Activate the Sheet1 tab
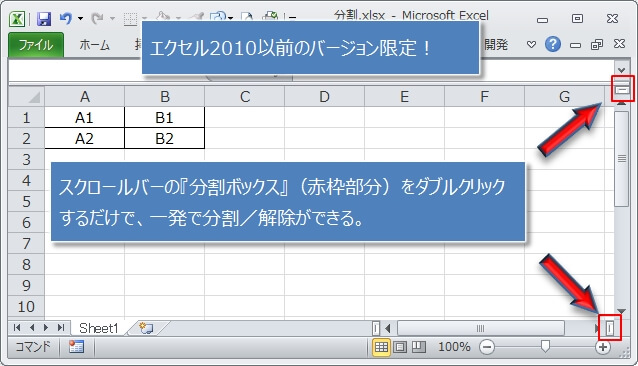The height and width of the screenshot is (366, 638). [x=98, y=328]
